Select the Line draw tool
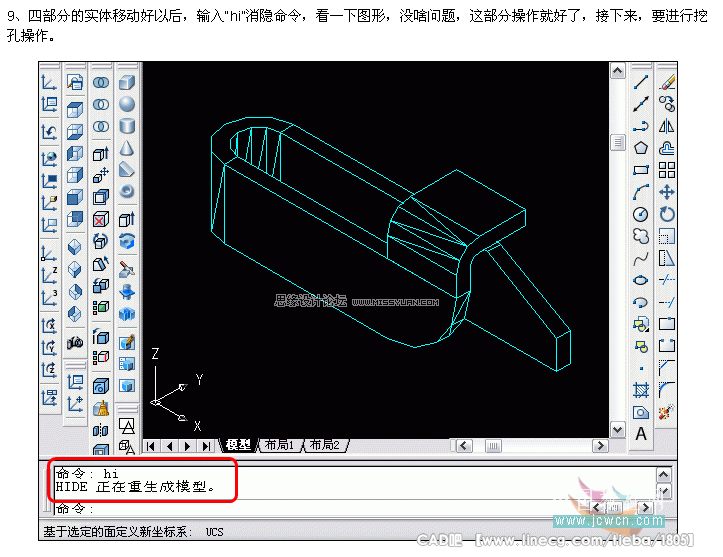Screen dimensions: 723x557 (641, 83)
